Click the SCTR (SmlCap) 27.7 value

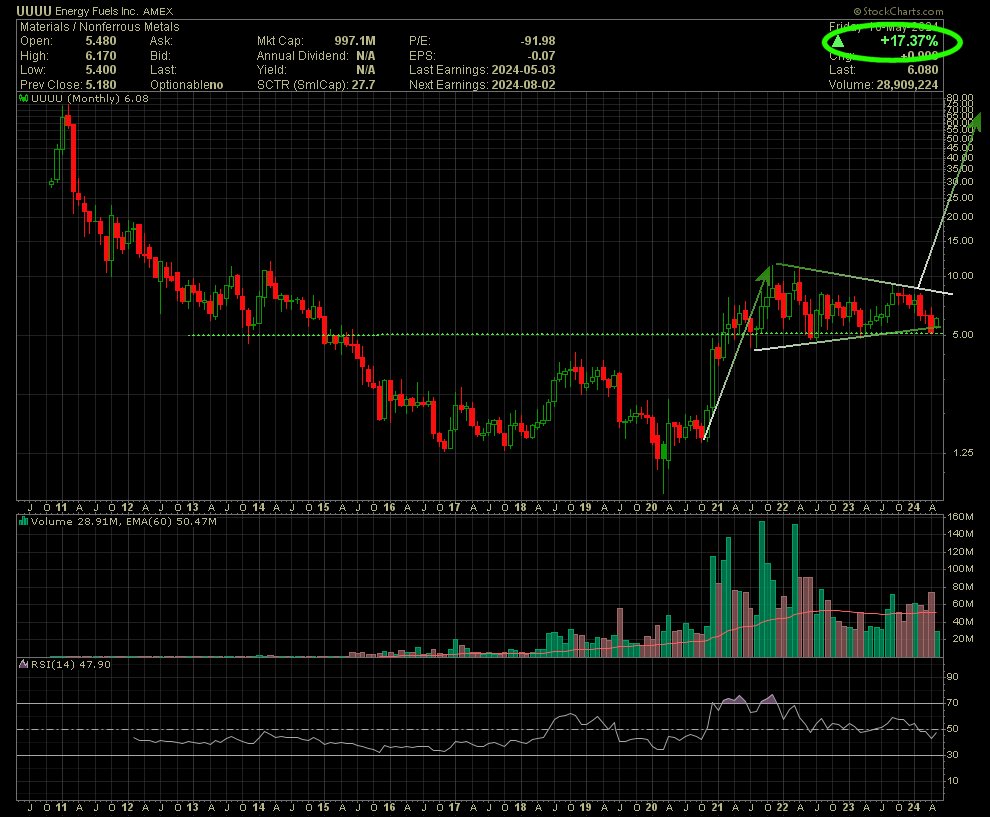[x=364, y=85]
